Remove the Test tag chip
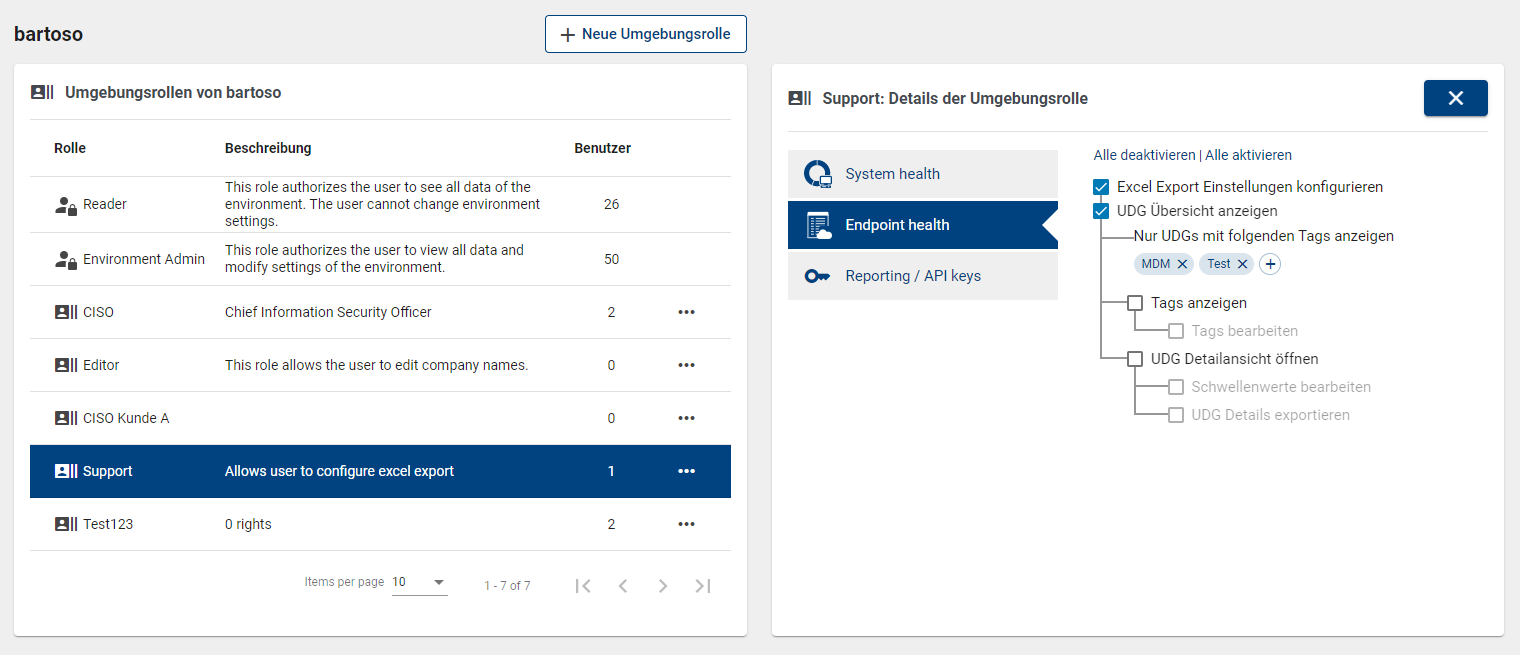1520x655 pixels. click(1243, 264)
